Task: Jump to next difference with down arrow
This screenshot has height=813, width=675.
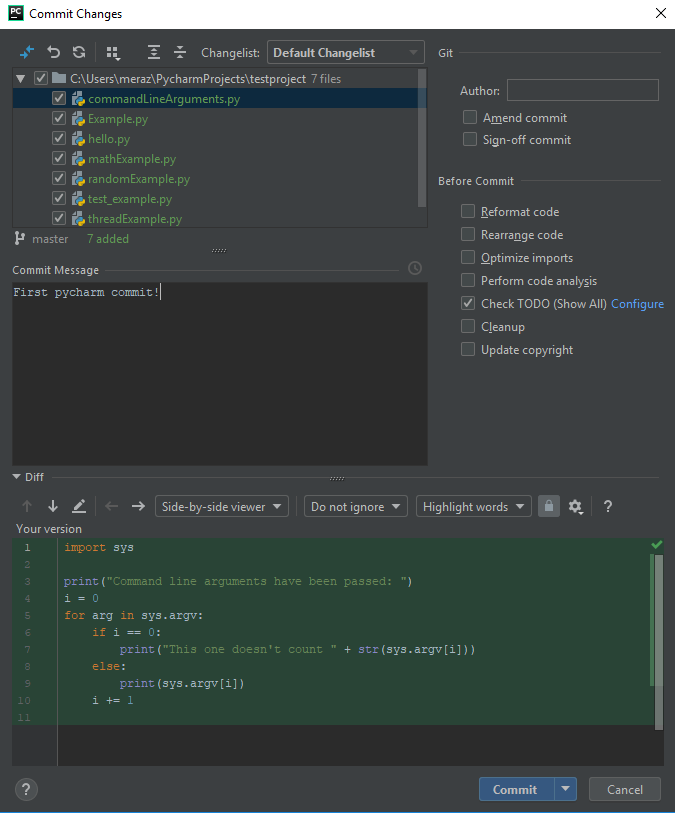Action: pyautogui.click(x=53, y=507)
